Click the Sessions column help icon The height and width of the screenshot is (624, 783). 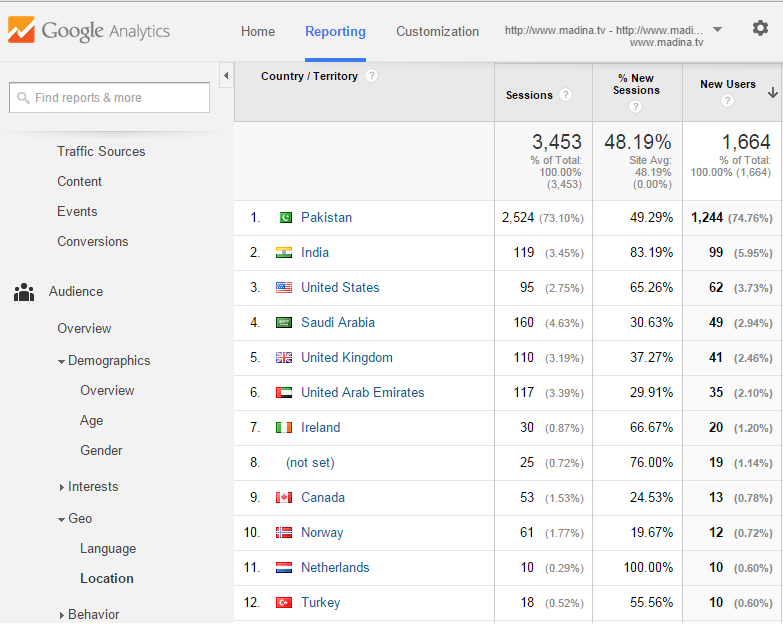coord(565,94)
